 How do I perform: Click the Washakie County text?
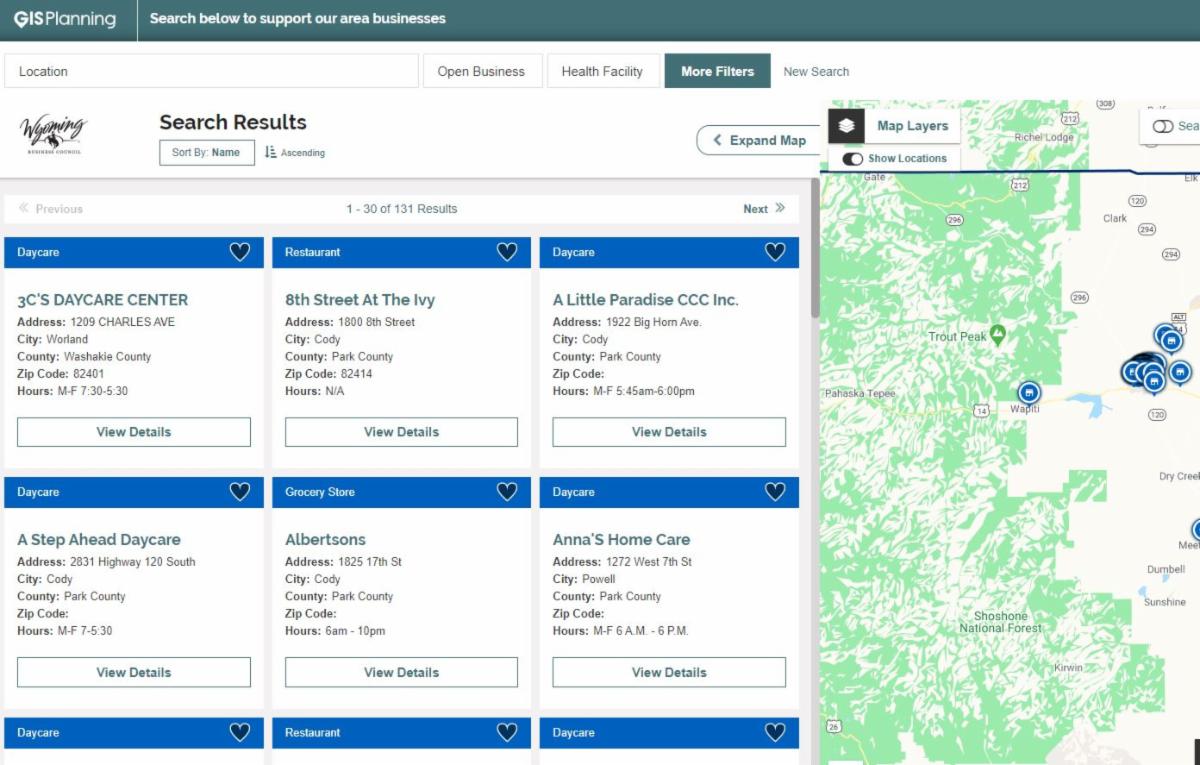(x=108, y=357)
